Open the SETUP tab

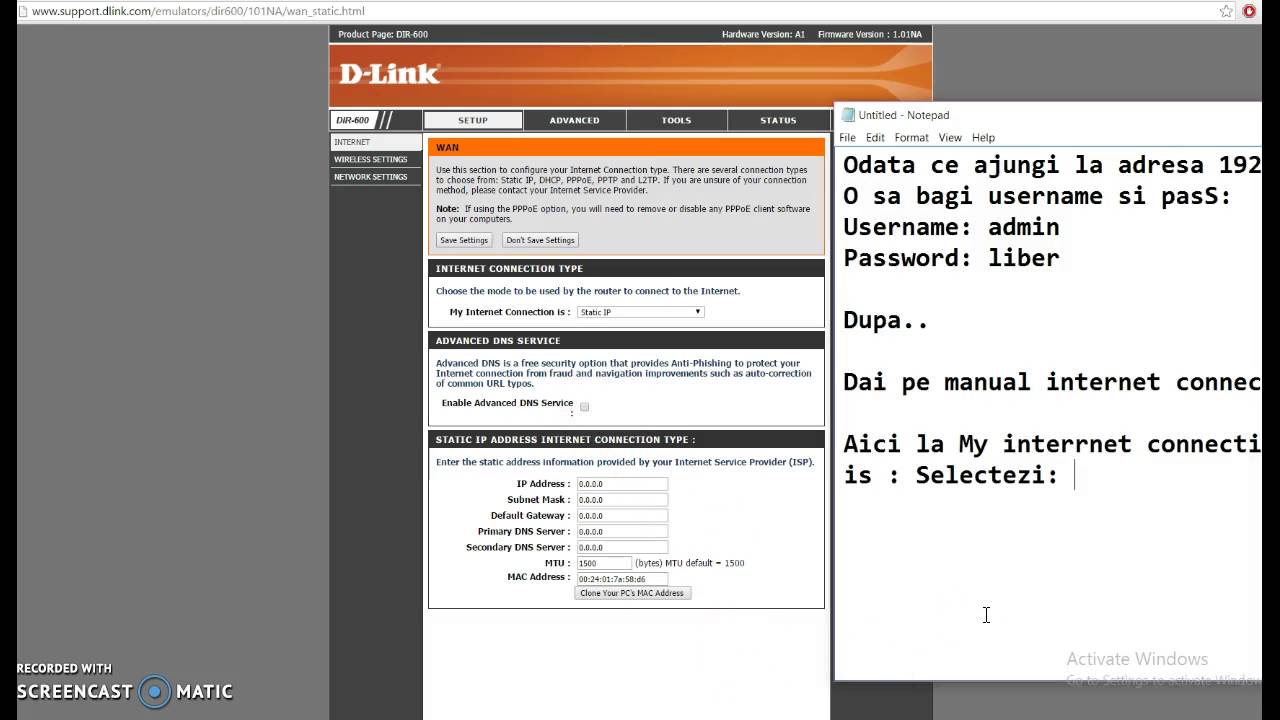coord(473,120)
